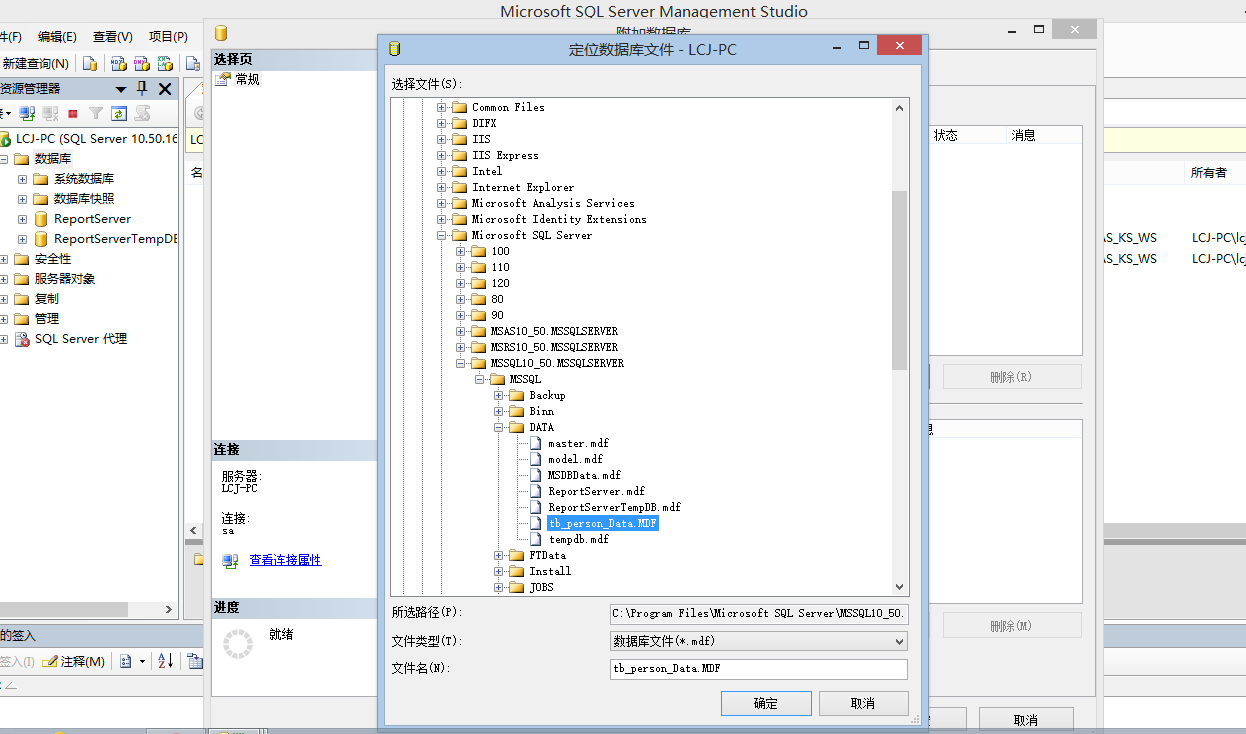The width and height of the screenshot is (1246, 734).
Task: Click the red Stop icon in Object Explorer
Action: tap(73, 113)
